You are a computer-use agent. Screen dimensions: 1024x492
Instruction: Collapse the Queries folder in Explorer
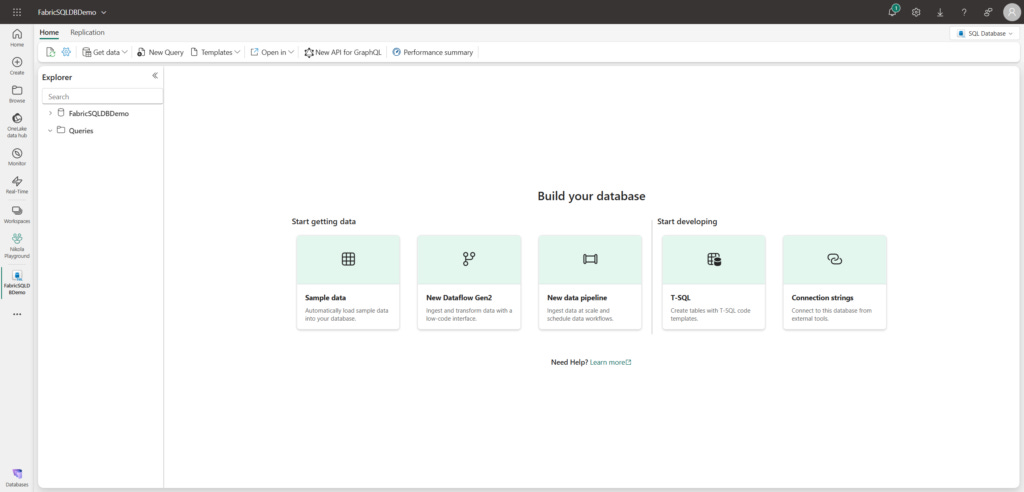[50, 131]
